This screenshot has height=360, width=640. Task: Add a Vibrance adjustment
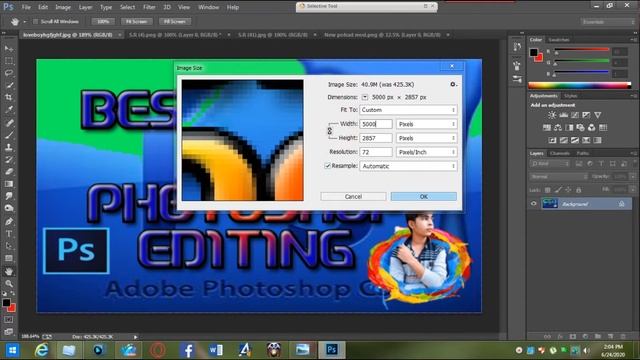tap(598, 115)
